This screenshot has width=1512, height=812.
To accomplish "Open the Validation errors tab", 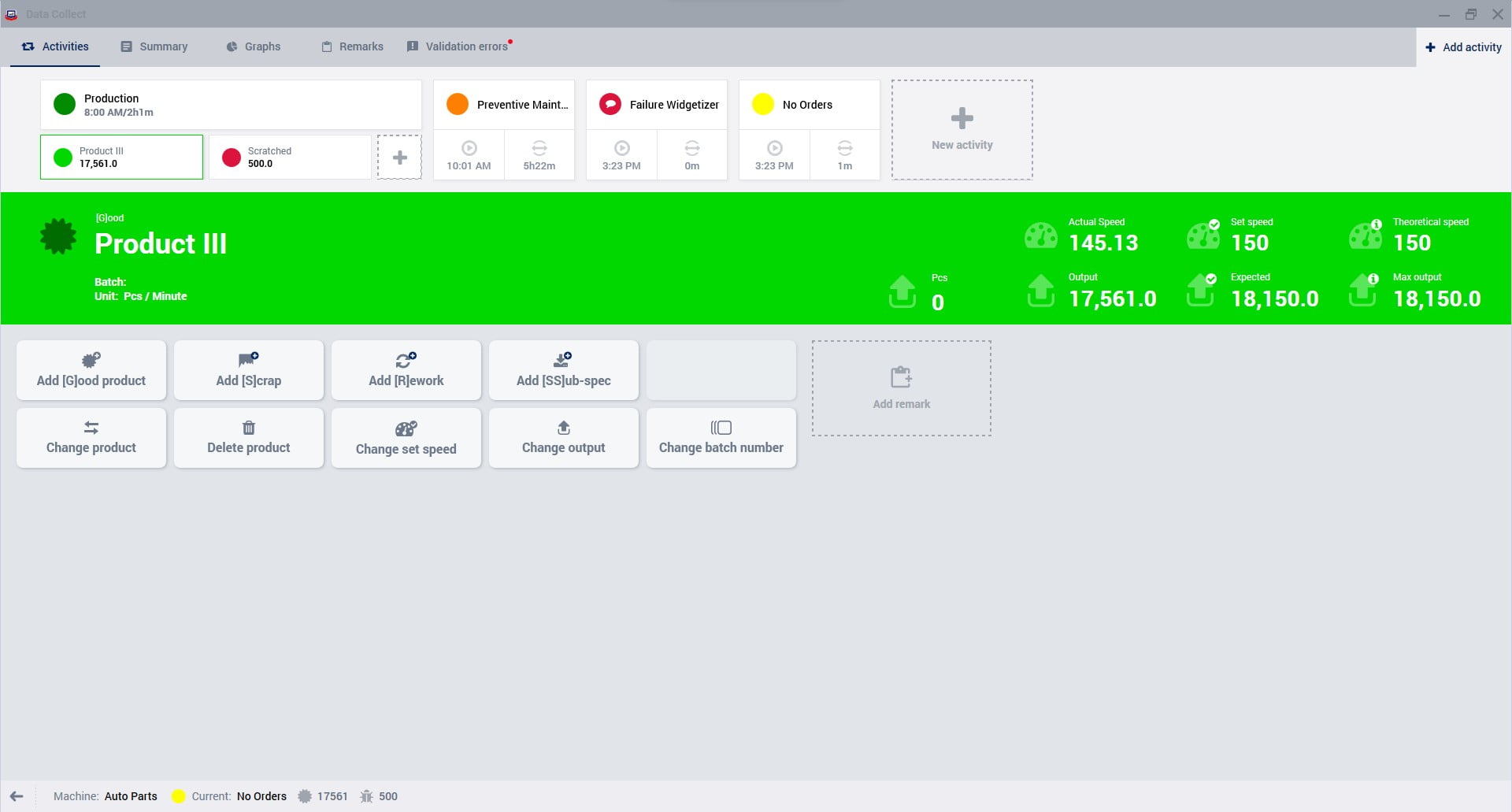I will (x=458, y=46).
